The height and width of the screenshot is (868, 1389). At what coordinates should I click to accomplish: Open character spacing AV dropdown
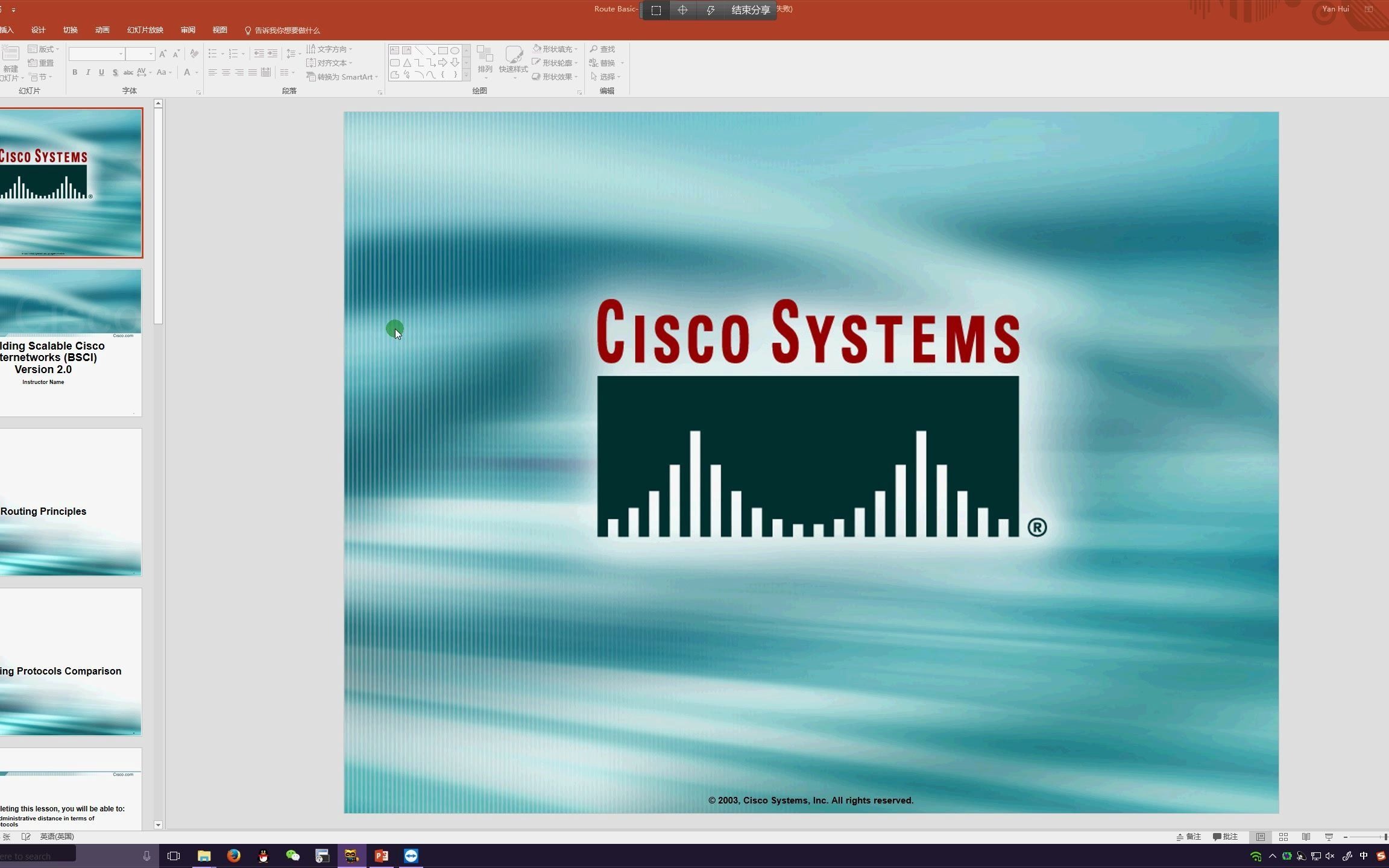144,72
